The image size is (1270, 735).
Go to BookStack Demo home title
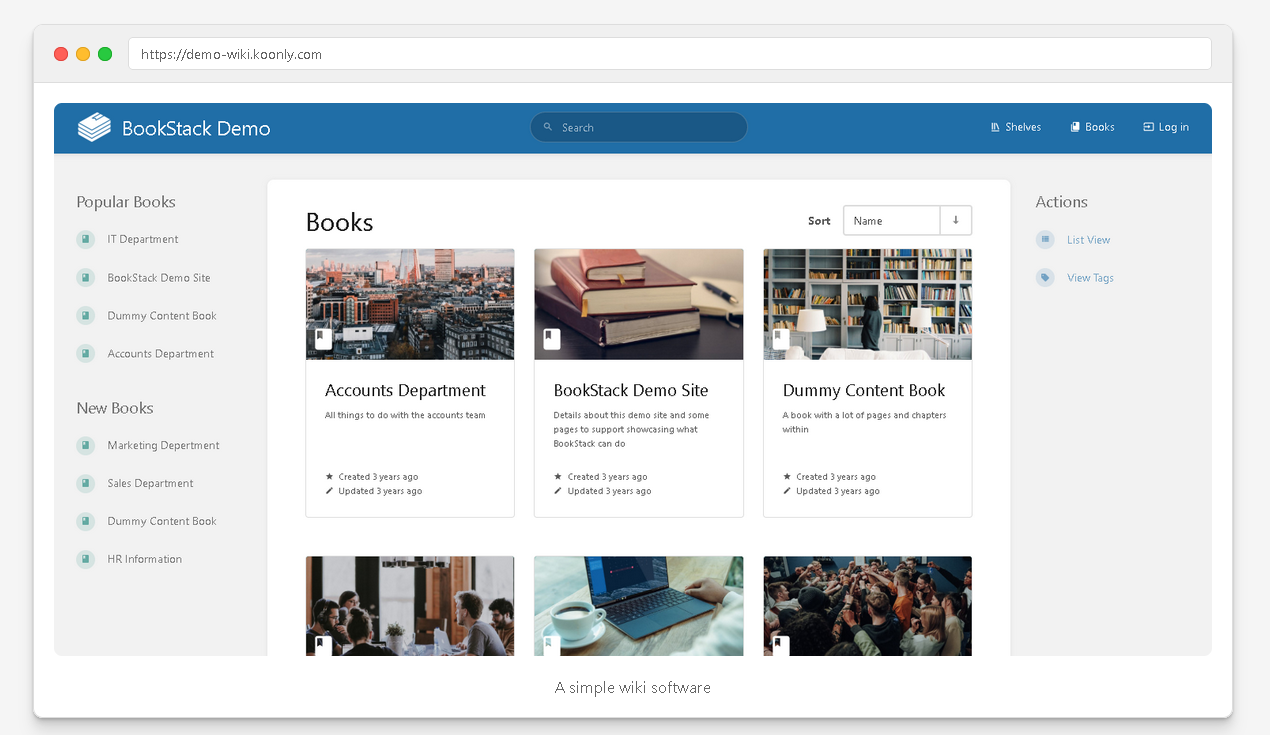pyautogui.click(x=196, y=128)
